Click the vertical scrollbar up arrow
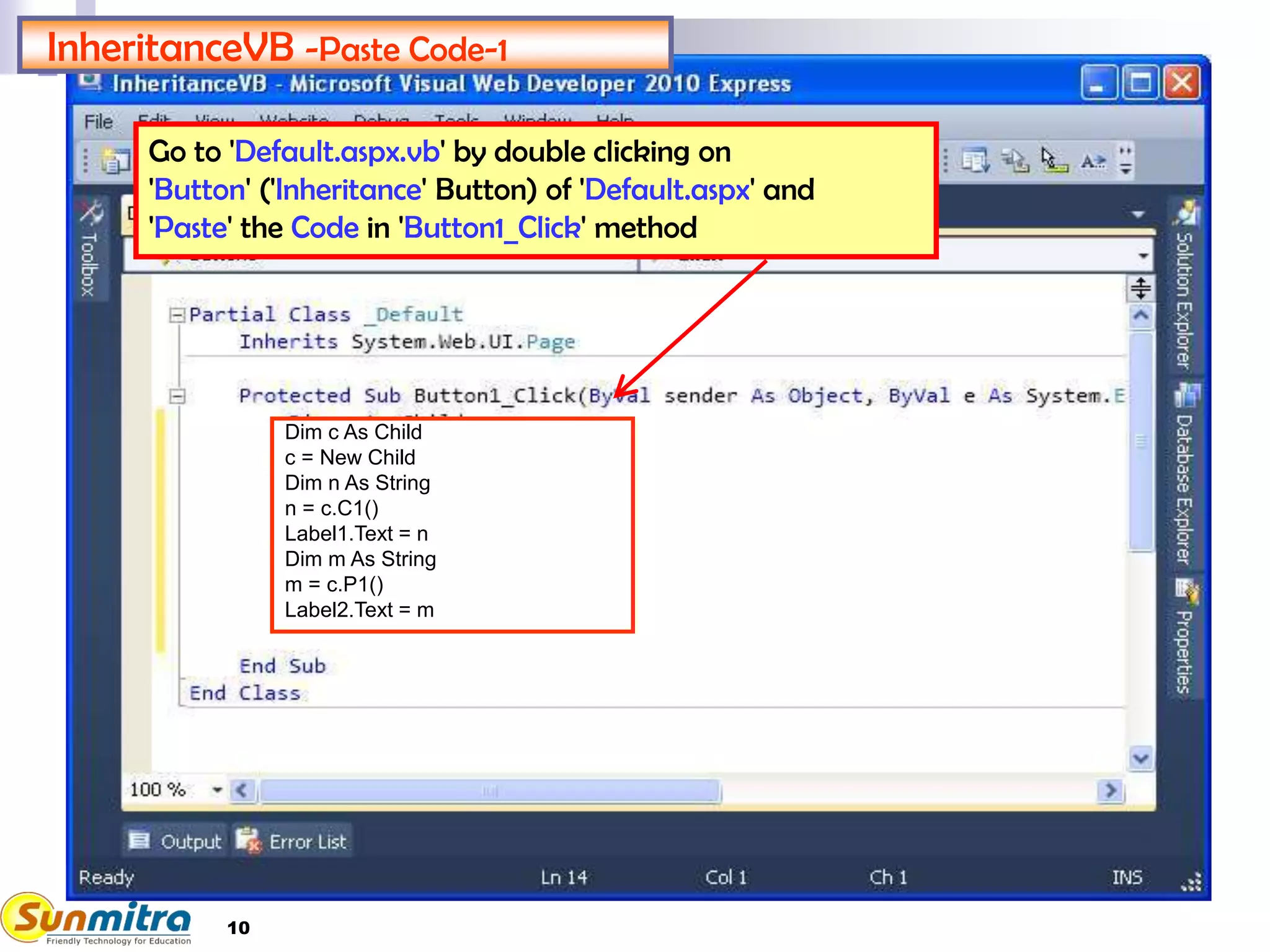 coord(1141,316)
